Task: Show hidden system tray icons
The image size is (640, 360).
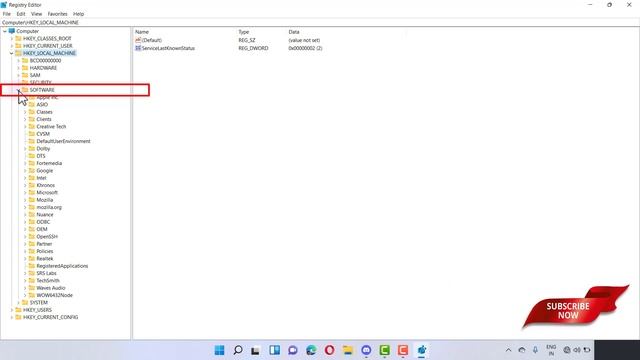Action: point(508,350)
